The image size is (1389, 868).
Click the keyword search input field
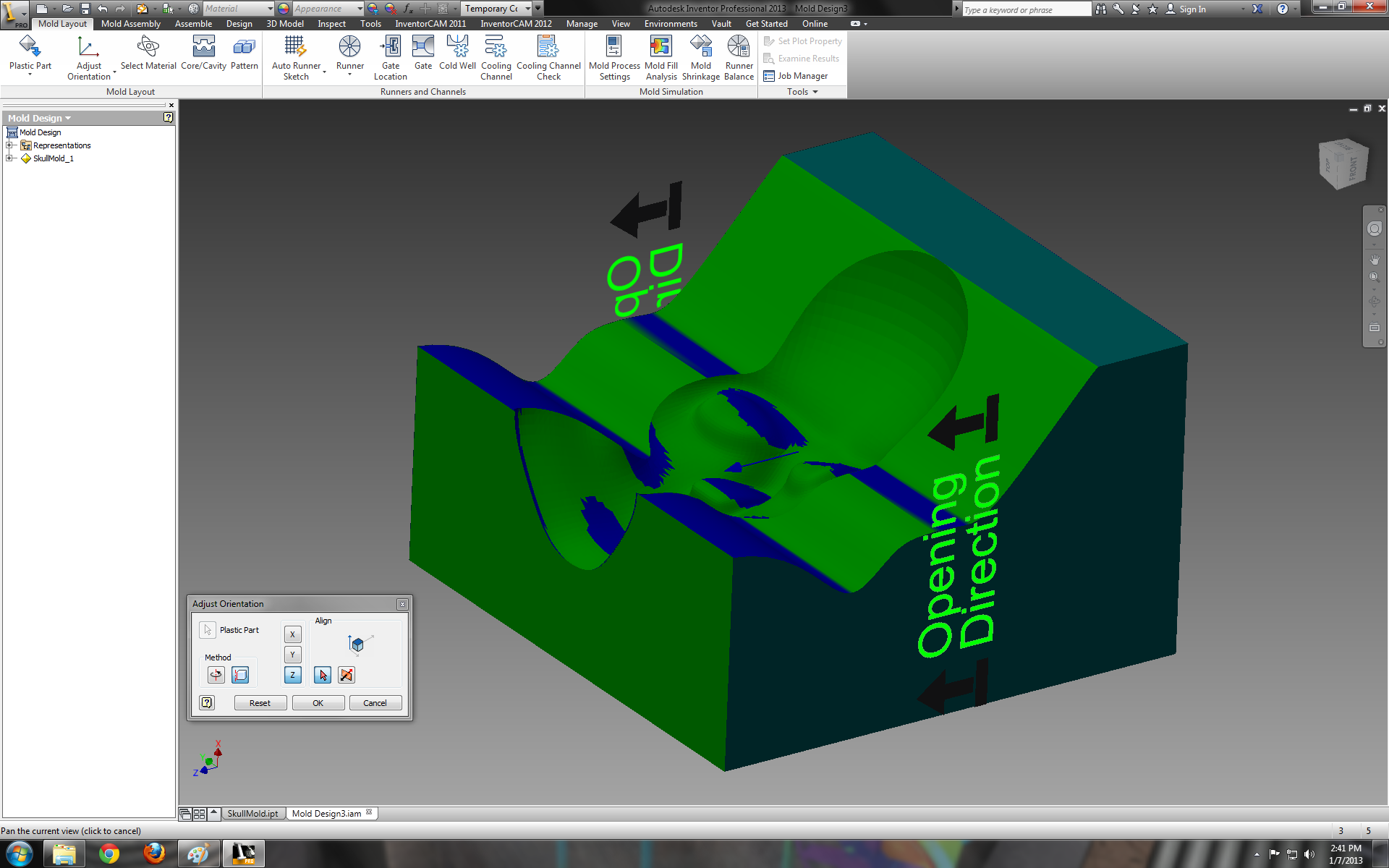[x=1026, y=9]
